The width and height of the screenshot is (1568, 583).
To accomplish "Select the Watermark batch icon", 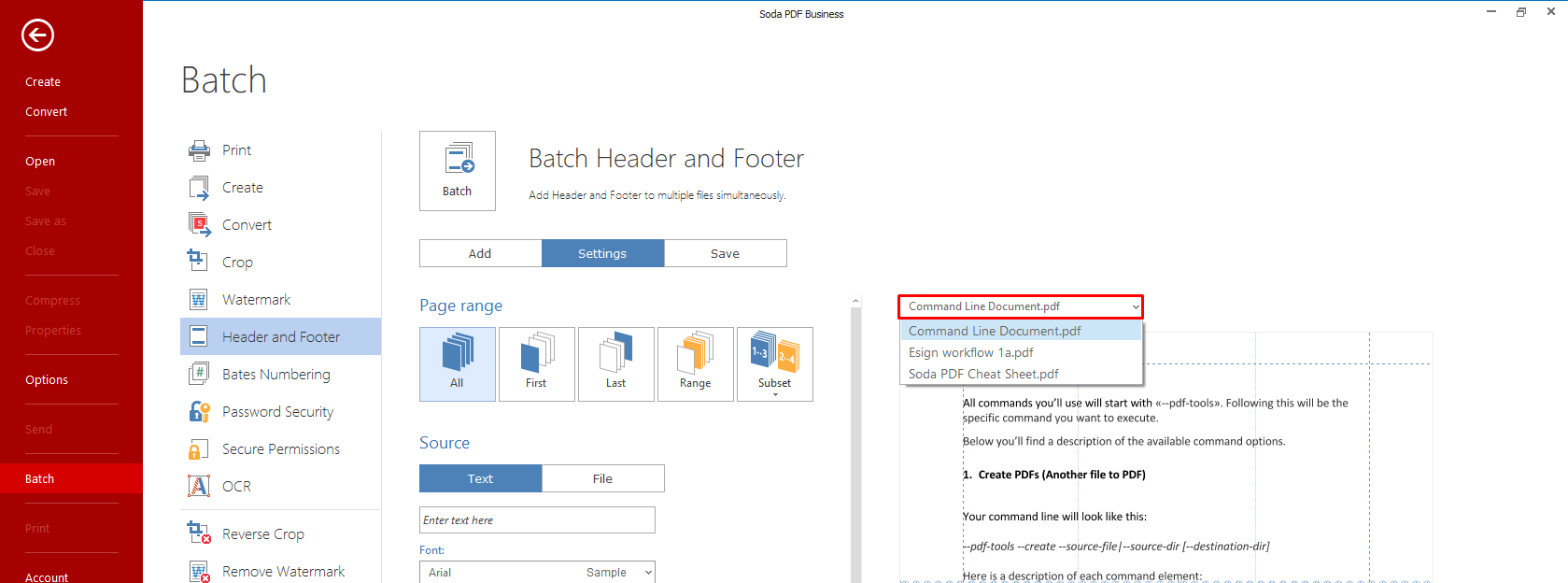I will (199, 300).
